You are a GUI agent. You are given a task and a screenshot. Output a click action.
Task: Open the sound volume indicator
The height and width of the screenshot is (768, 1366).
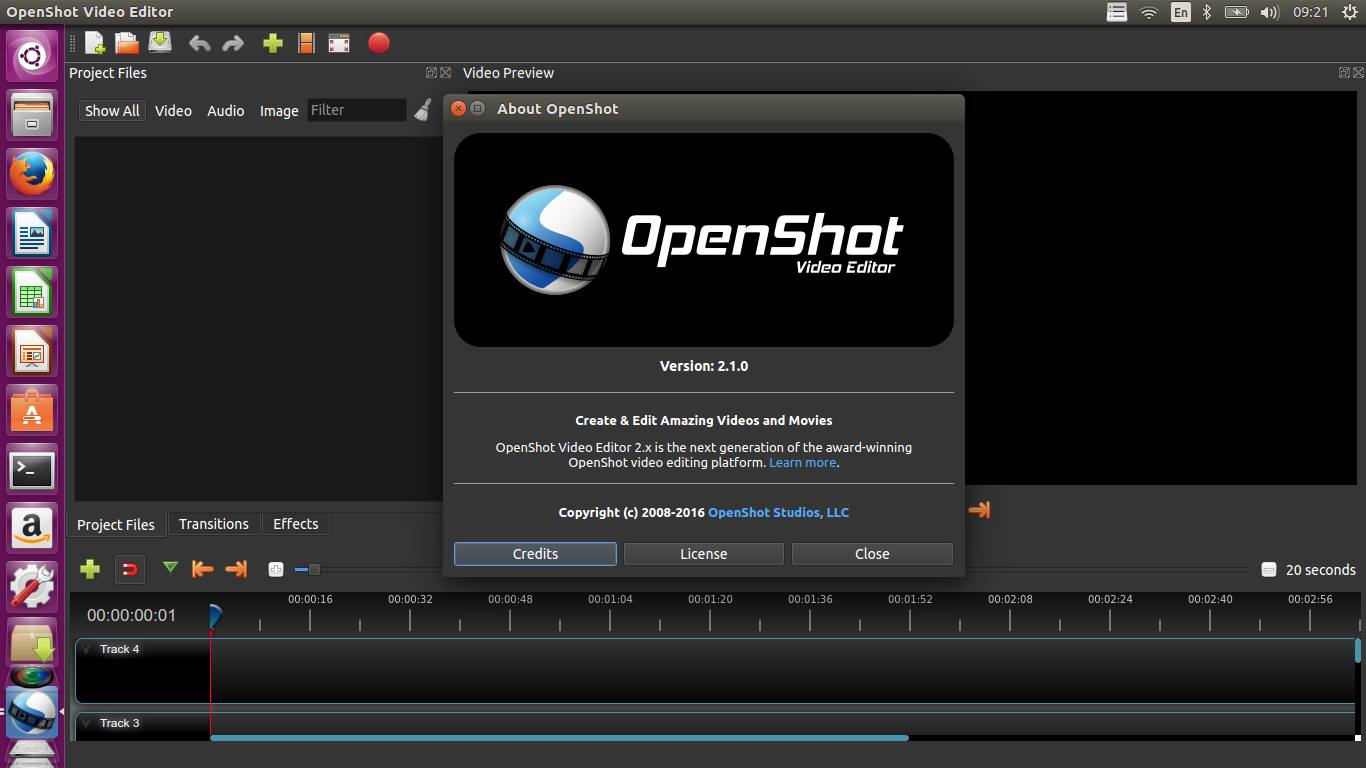(1269, 12)
